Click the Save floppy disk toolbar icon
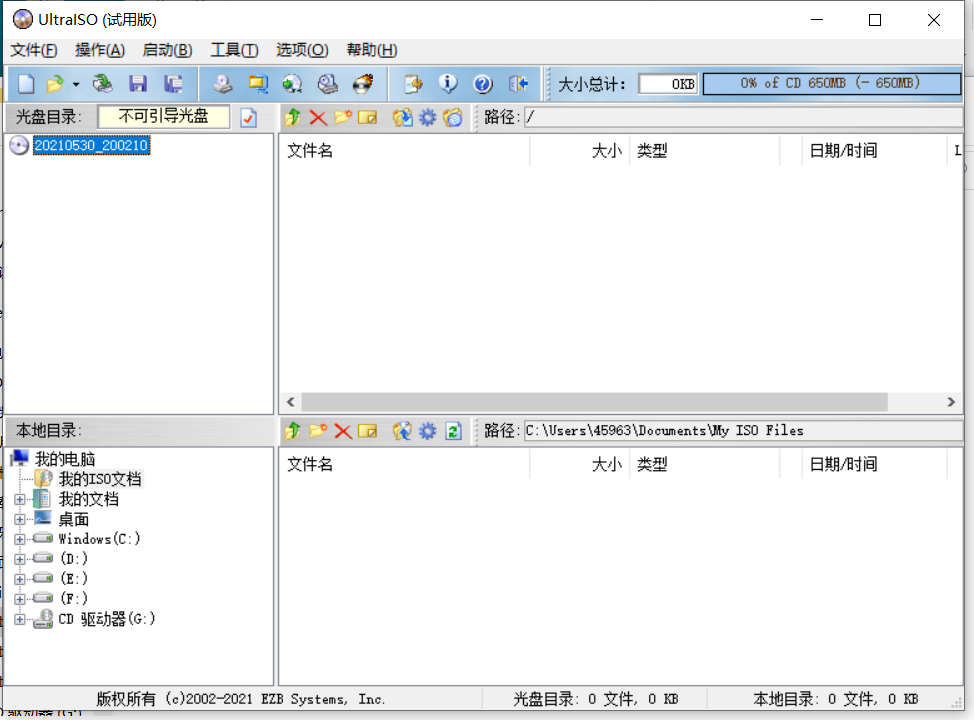The image size is (974, 720). click(138, 84)
